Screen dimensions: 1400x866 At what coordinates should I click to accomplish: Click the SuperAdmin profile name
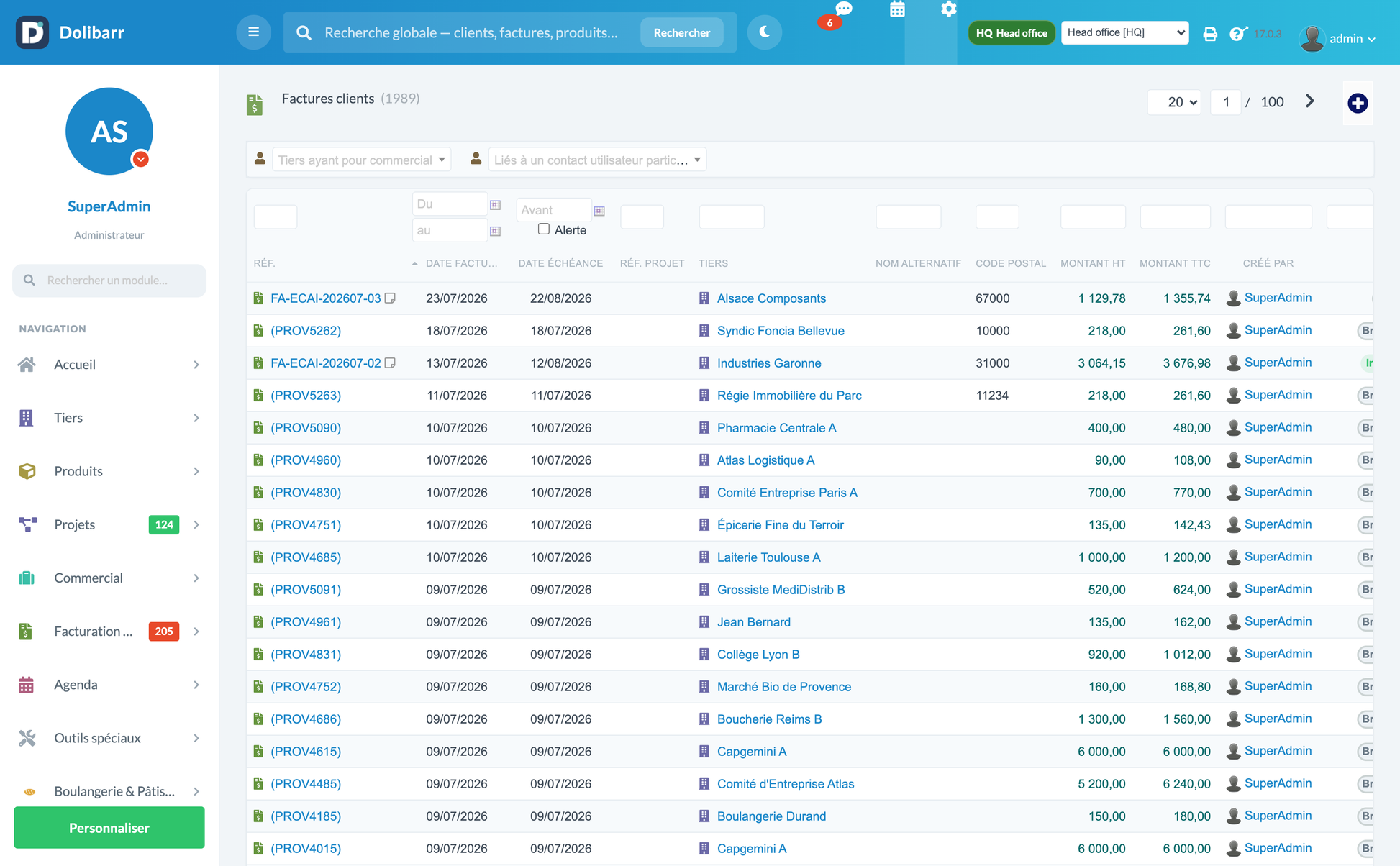109,206
